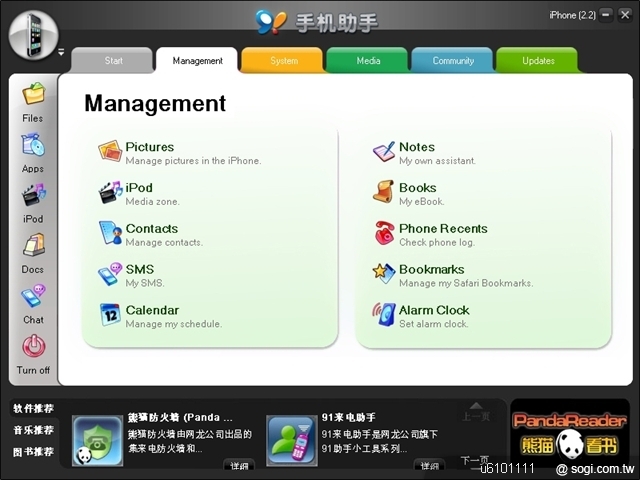
Task: Click the 91来电助手 title text
Action: [349, 418]
